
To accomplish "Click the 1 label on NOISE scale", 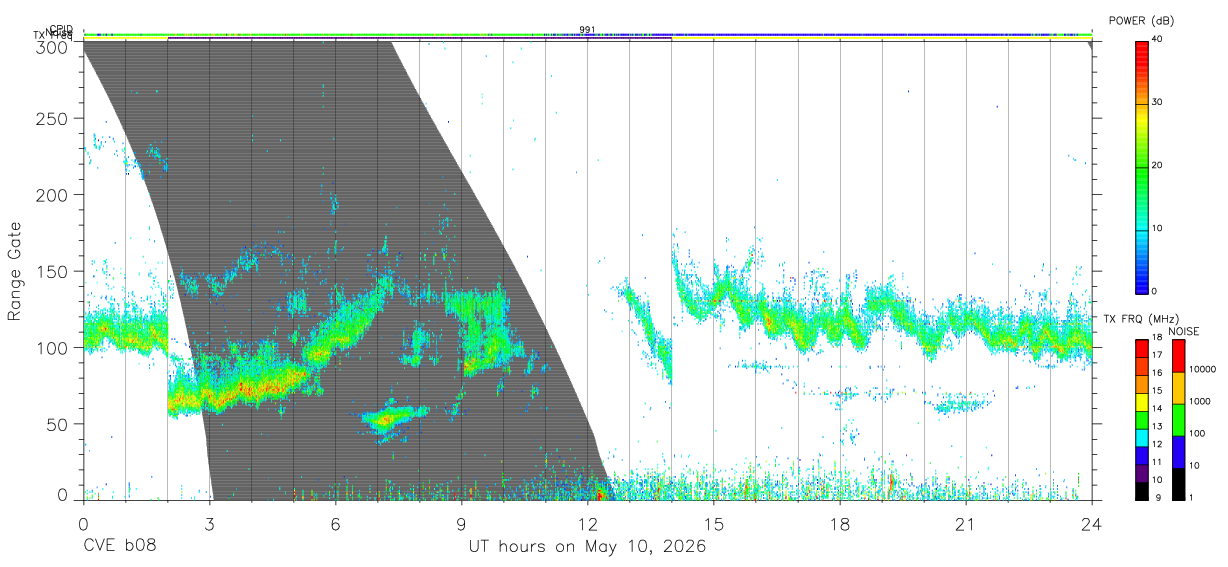I will [x=1190, y=497].
